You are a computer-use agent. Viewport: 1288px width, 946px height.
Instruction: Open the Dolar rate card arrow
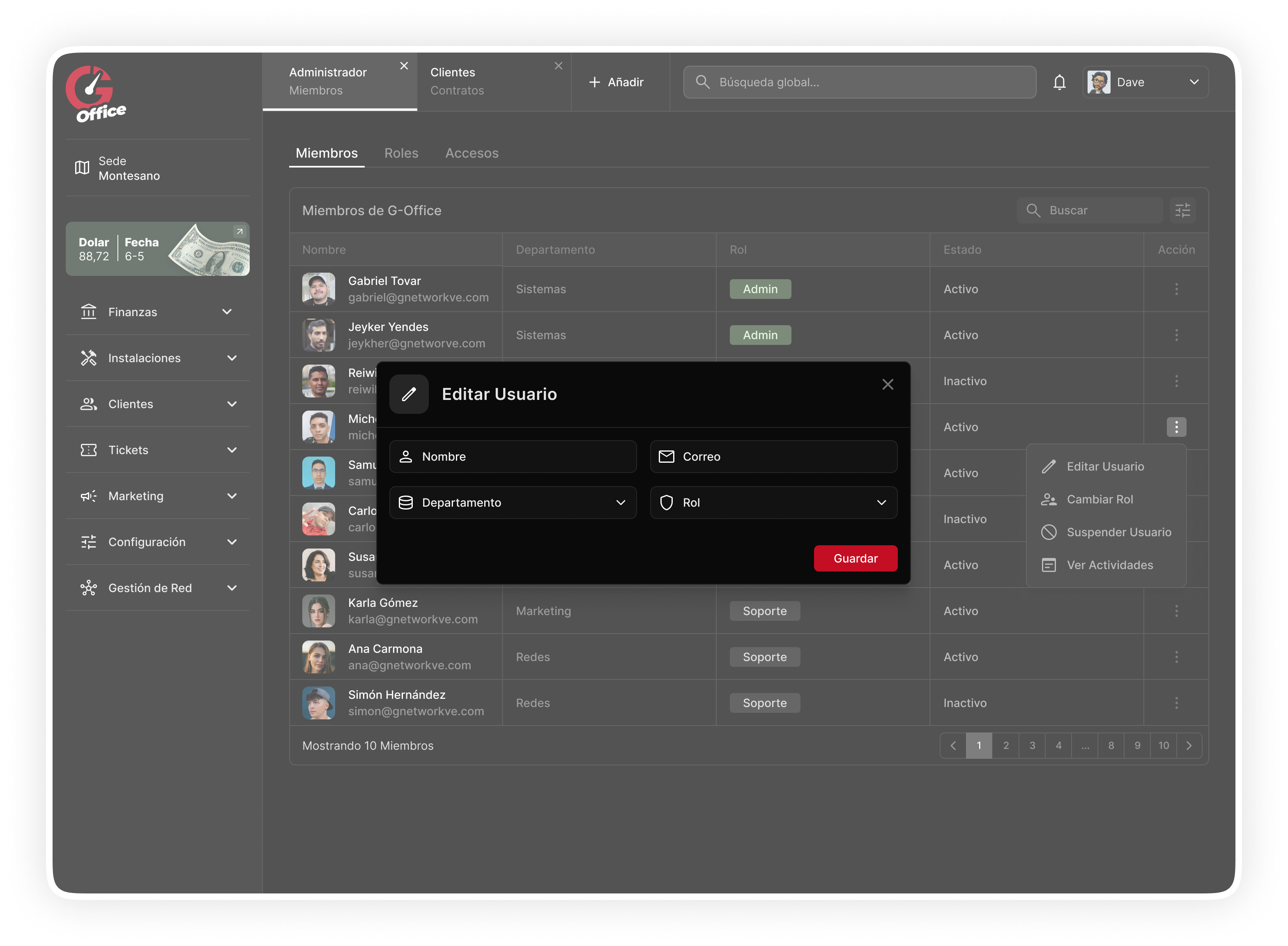click(239, 231)
